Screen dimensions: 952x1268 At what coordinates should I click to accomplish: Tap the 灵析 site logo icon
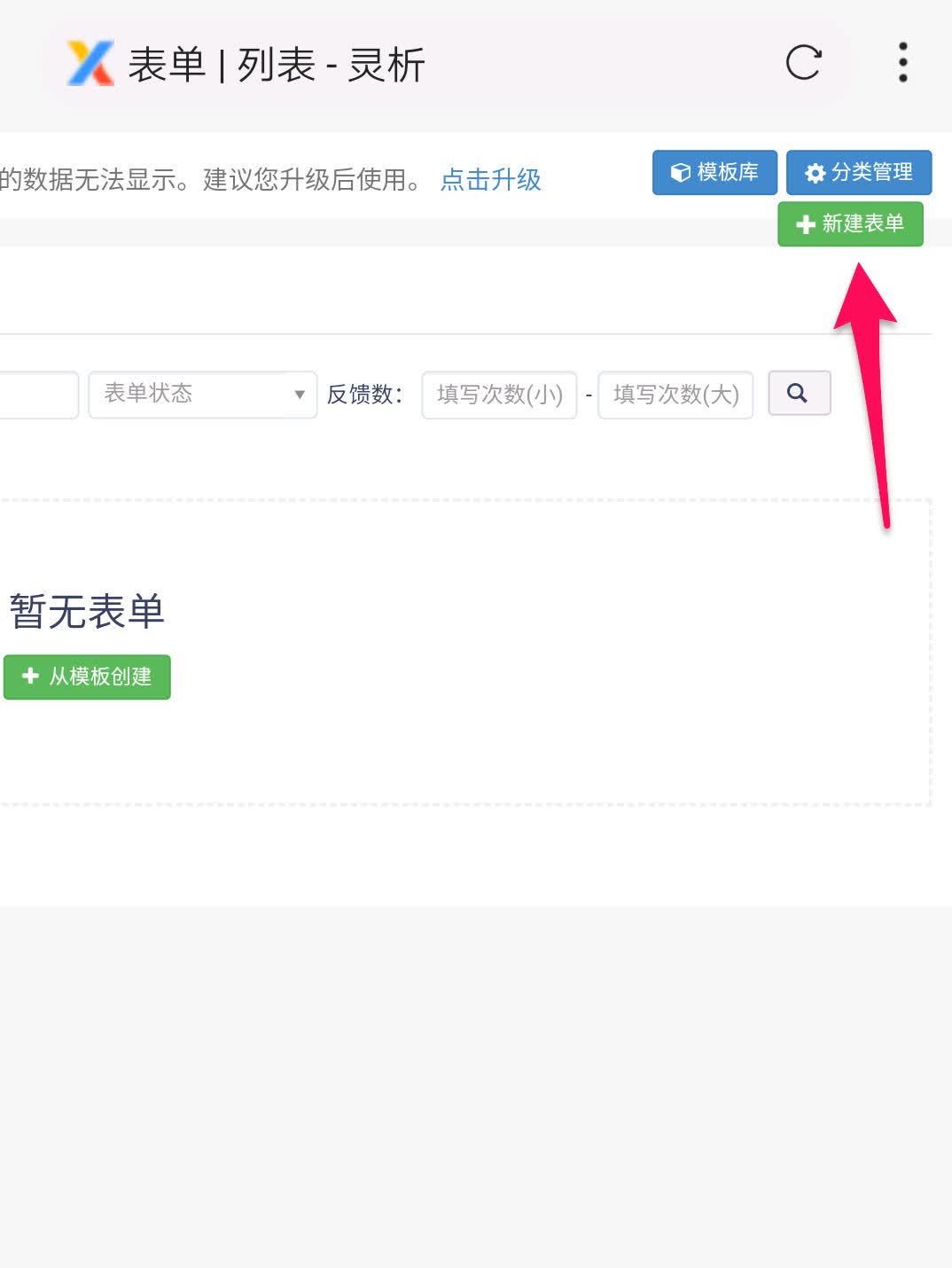coord(91,64)
